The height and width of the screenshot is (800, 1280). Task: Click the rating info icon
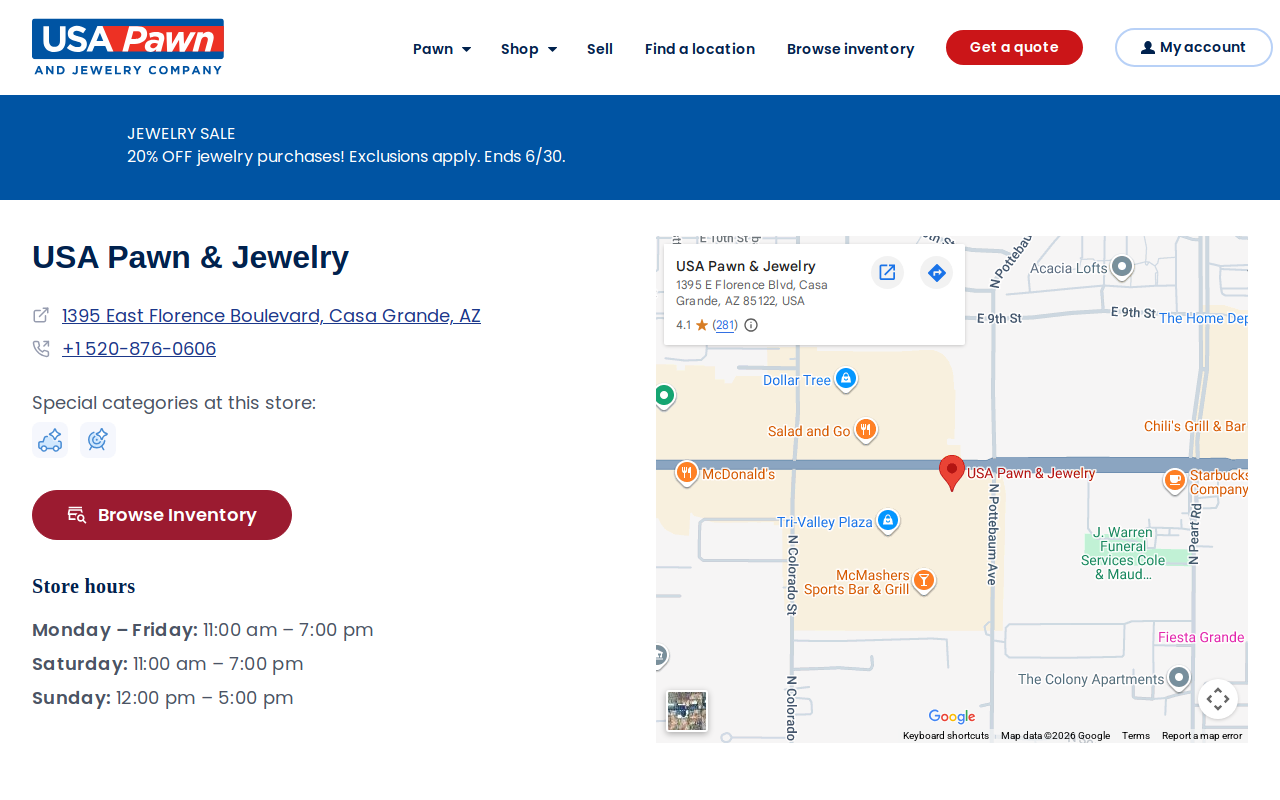tap(751, 325)
